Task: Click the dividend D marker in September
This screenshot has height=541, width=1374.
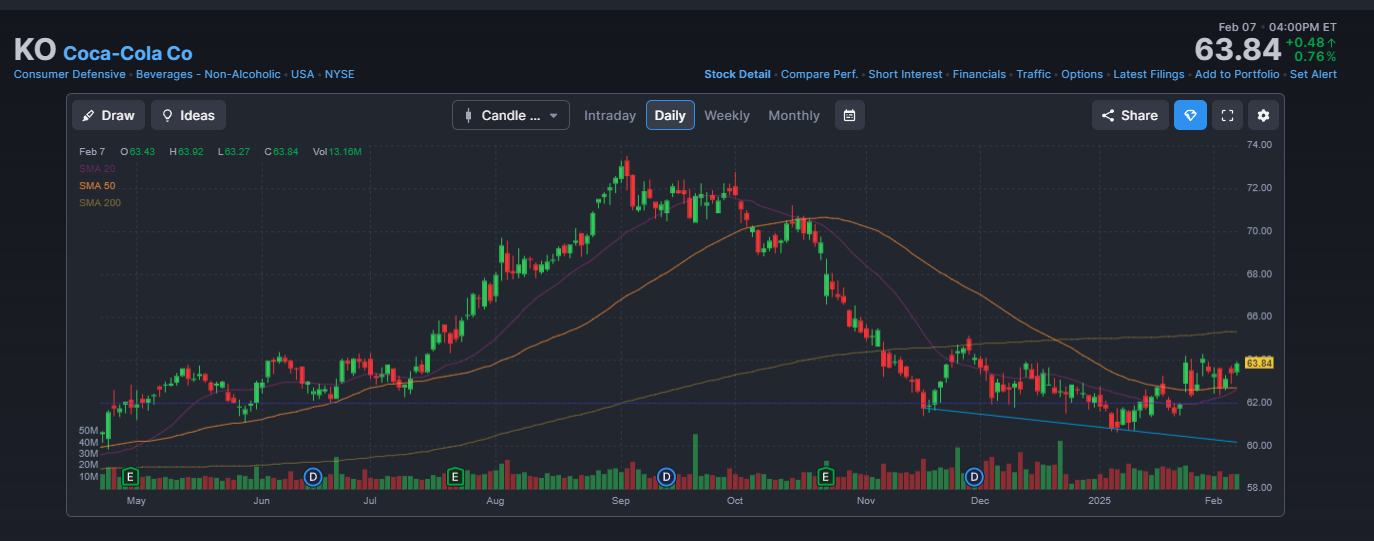Action: [x=667, y=476]
